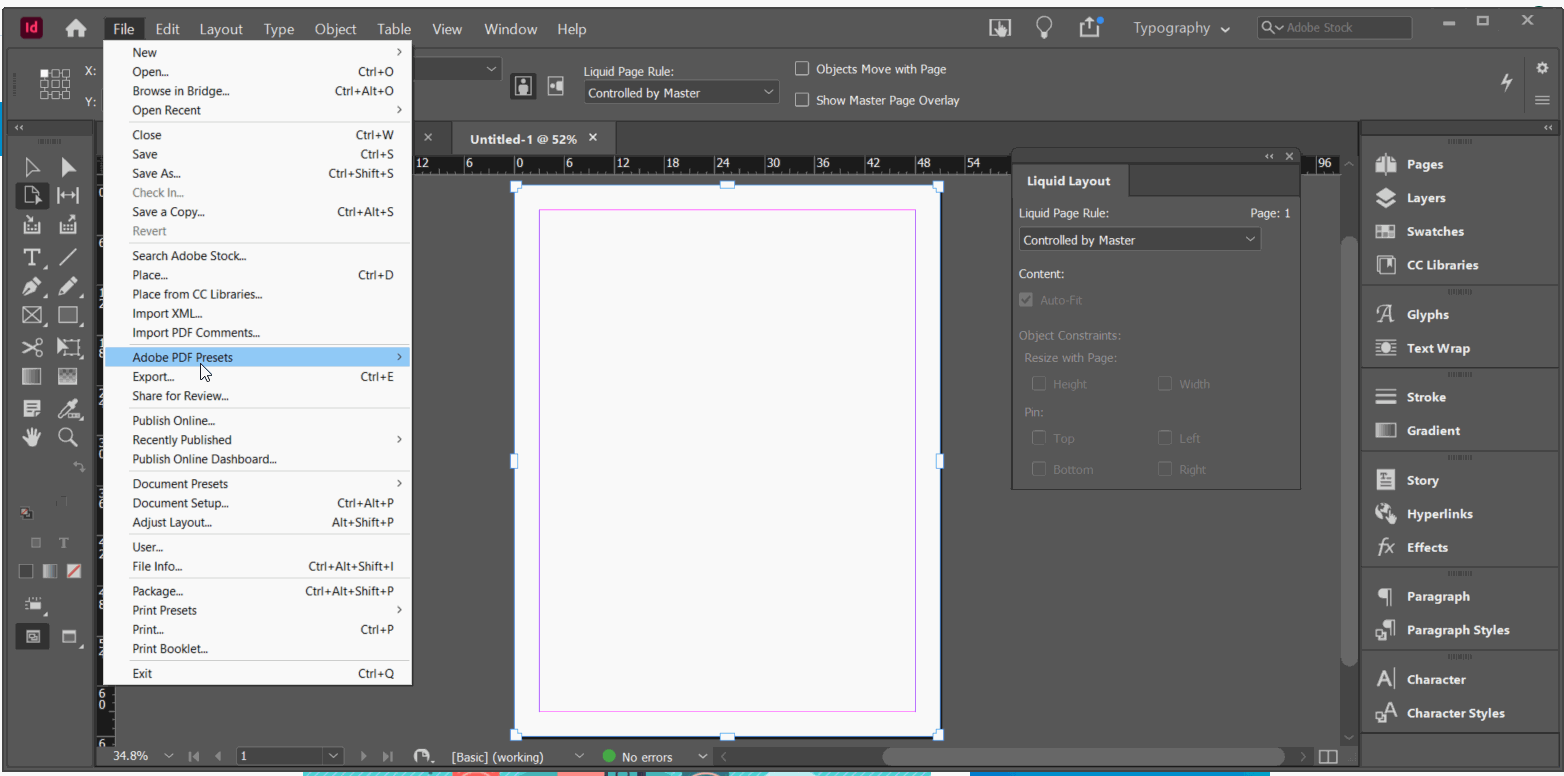Enable Show Master Page Overlay checkbox
Image resolution: width=1564 pixels, height=776 pixels.
tap(802, 100)
